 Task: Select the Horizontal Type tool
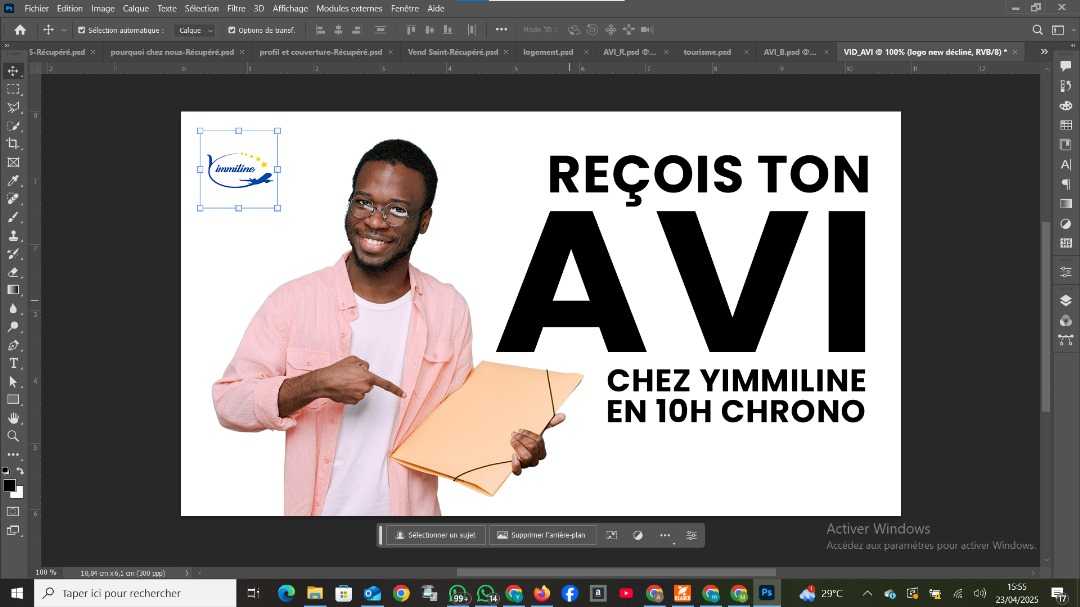pos(13,363)
